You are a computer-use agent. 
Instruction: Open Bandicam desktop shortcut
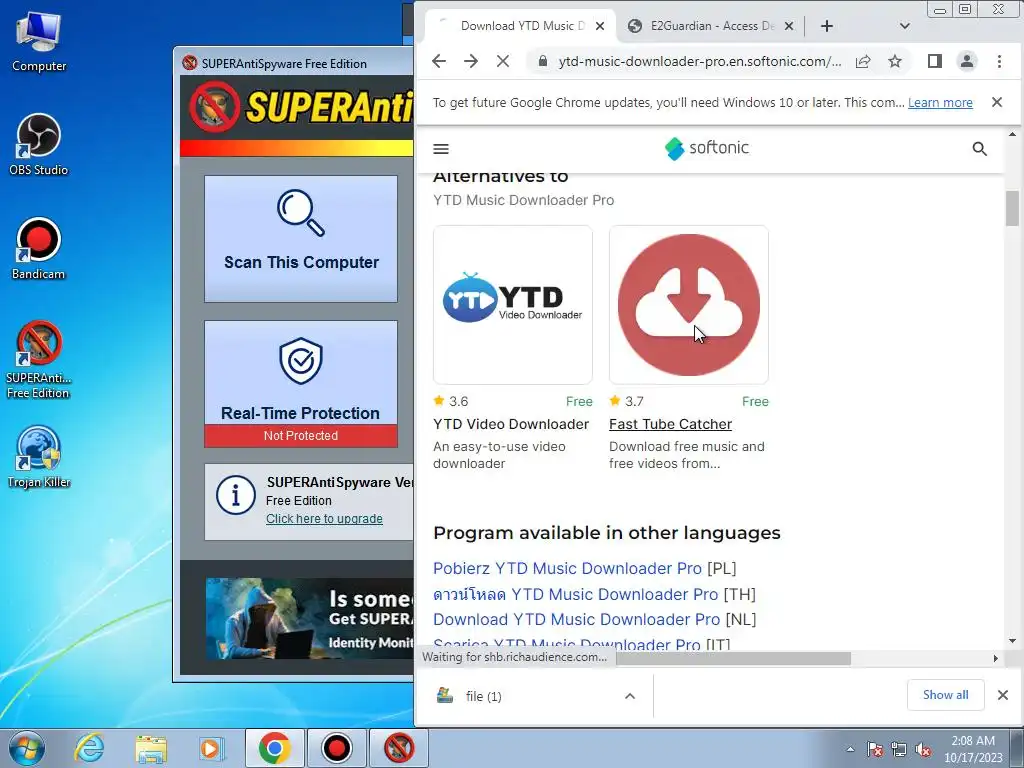coord(39,249)
